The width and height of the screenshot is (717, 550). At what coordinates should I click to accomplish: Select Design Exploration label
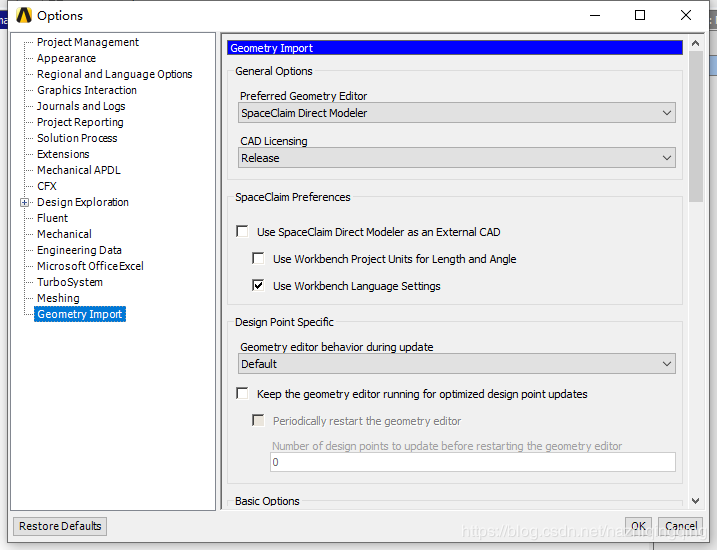[x=83, y=202]
